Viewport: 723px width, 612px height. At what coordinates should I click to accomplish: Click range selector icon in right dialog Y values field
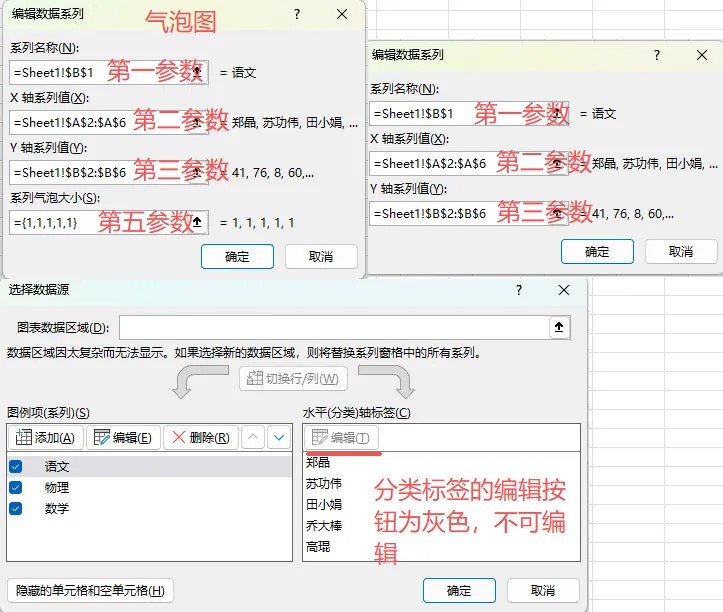[x=557, y=213]
